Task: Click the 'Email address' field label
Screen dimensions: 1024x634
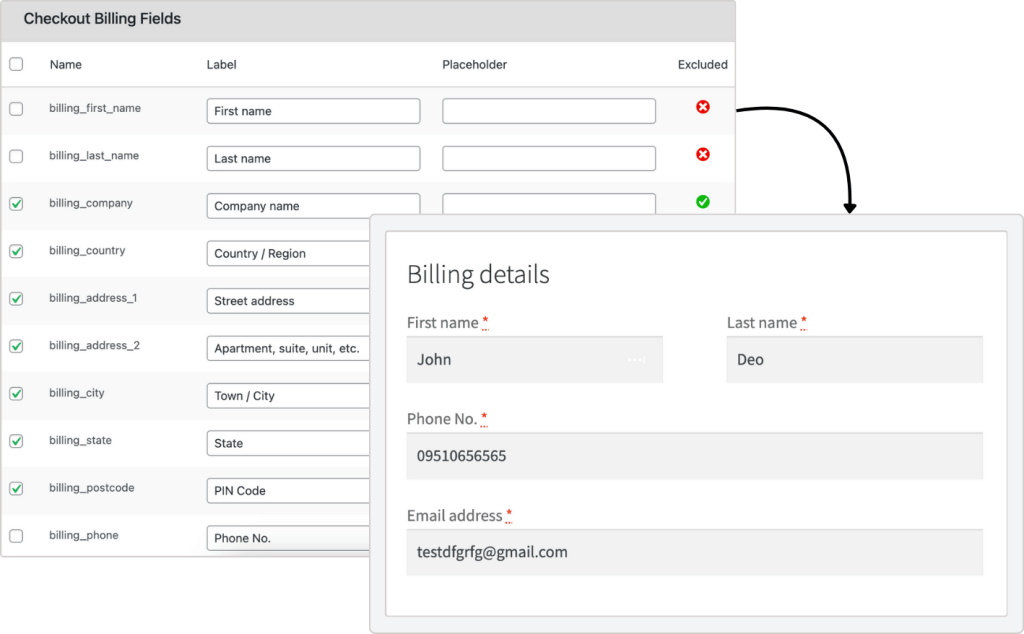Action: point(455,516)
